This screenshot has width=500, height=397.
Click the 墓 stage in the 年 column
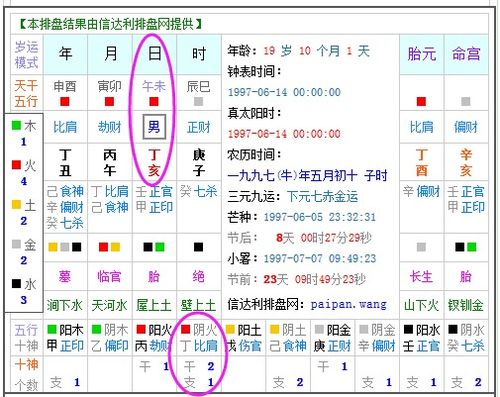click(x=65, y=276)
